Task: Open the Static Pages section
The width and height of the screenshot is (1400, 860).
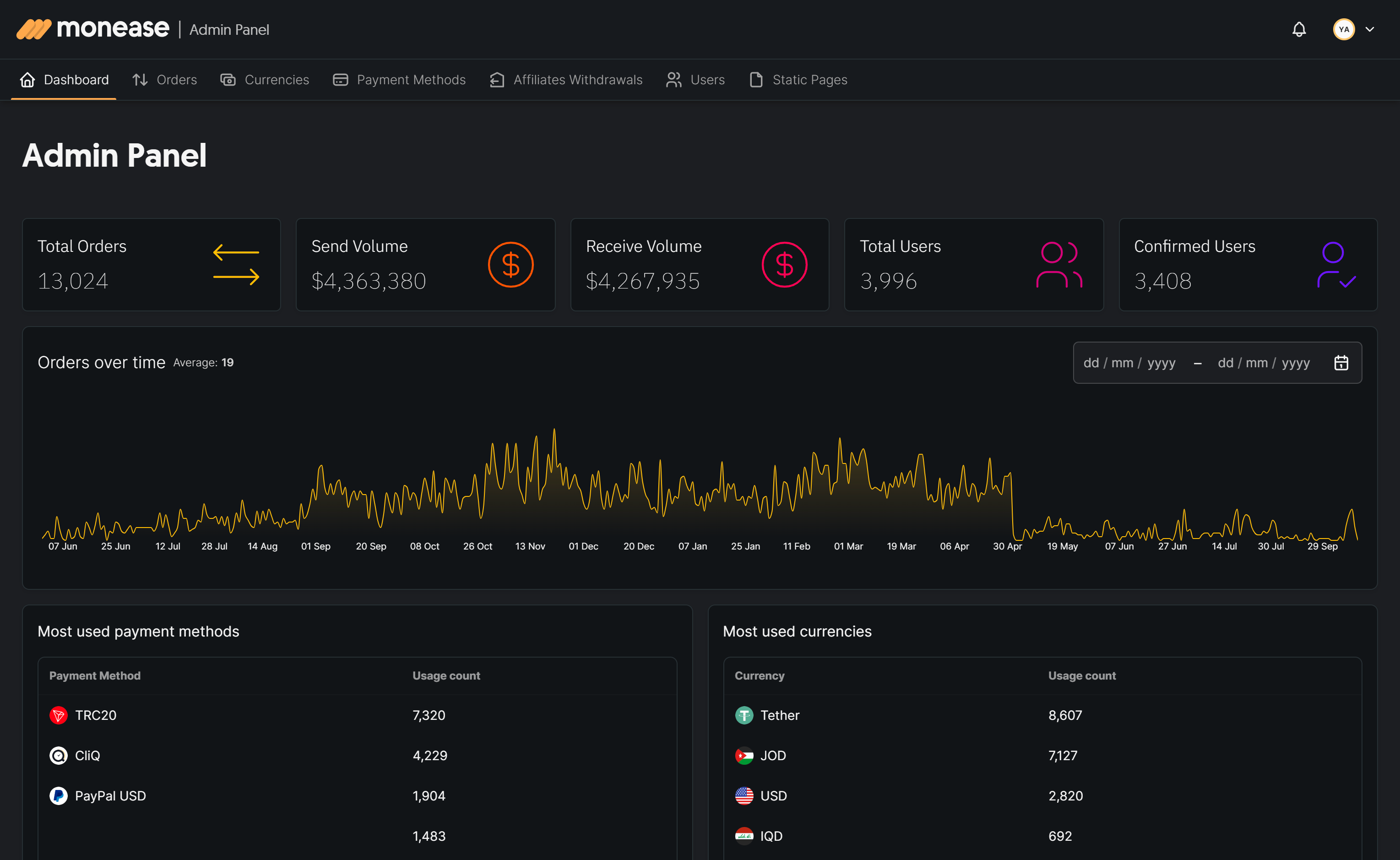Action: pos(798,80)
